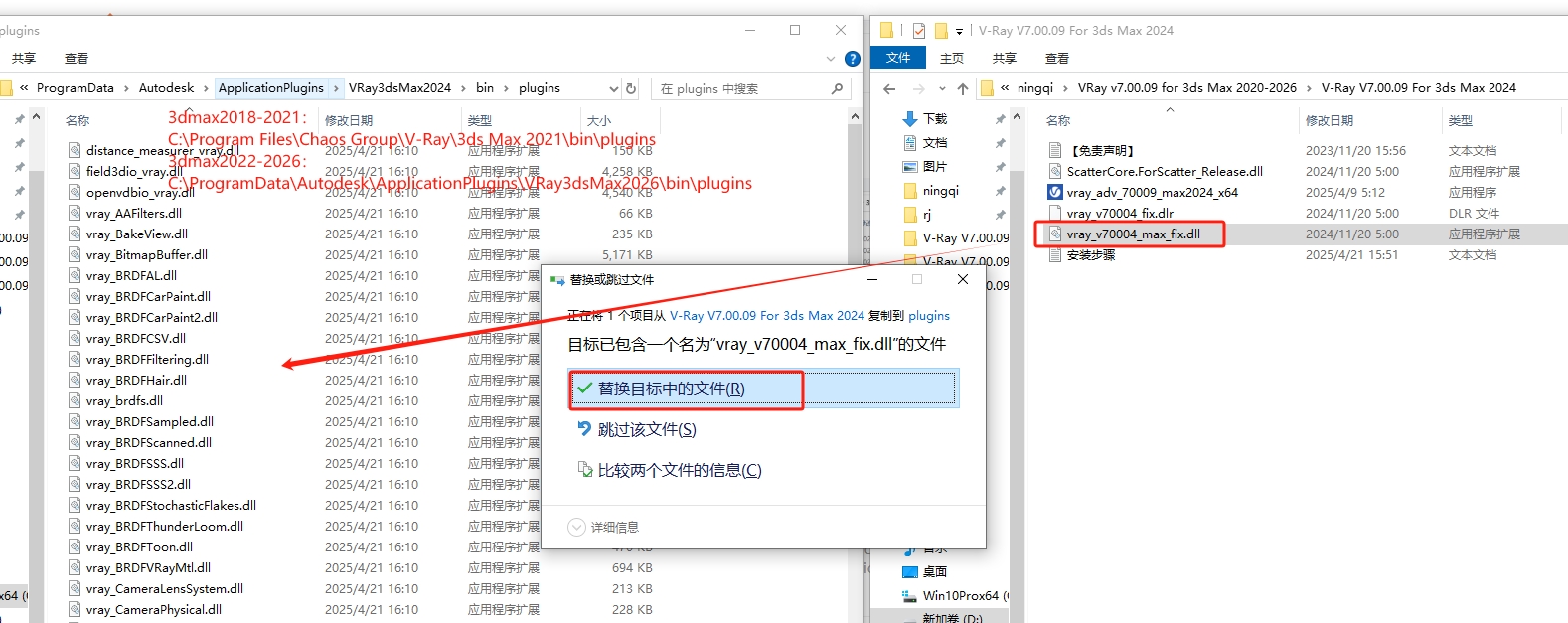Select the VRay3dsMax2024 breadcrumb segment
This screenshot has height=623, width=1568.
(399, 88)
